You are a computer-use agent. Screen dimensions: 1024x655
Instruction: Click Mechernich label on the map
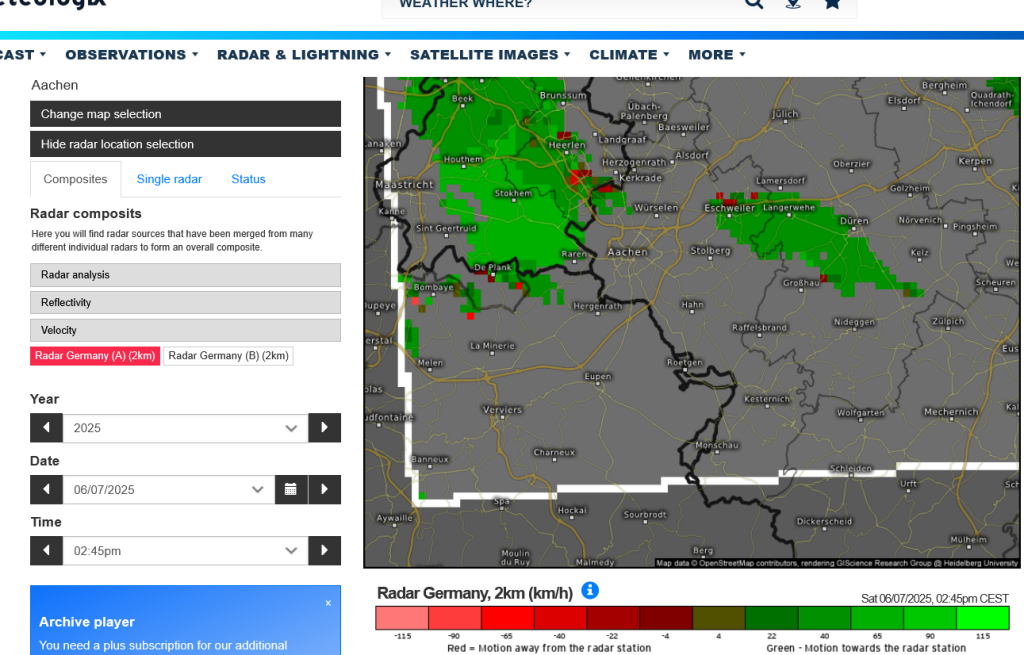tap(951, 412)
